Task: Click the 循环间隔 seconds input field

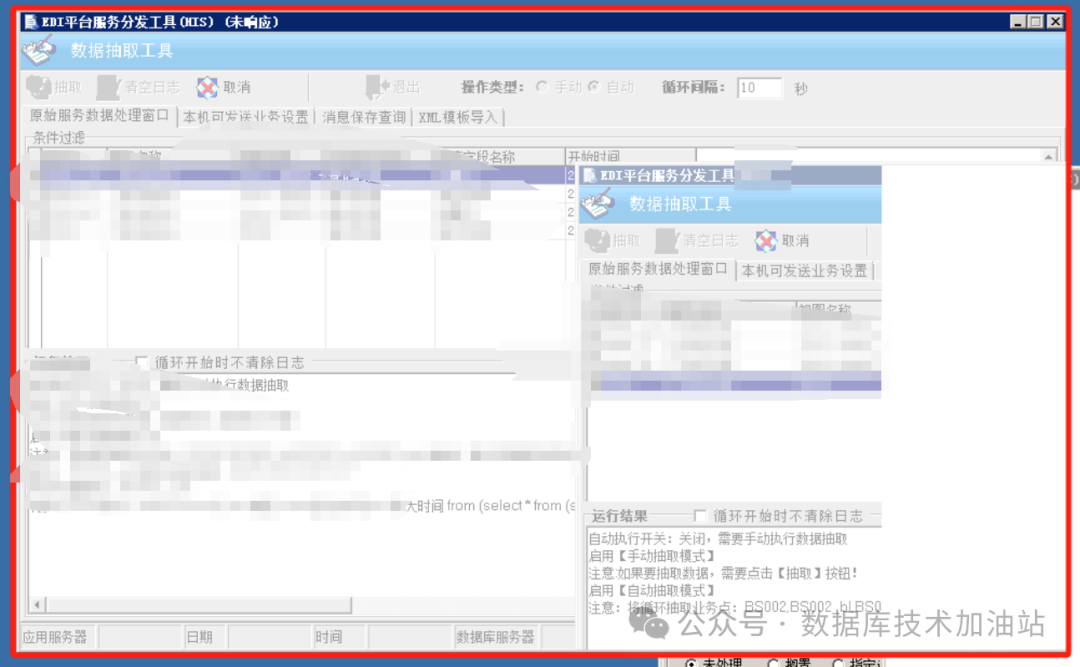Action: click(x=759, y=88)
